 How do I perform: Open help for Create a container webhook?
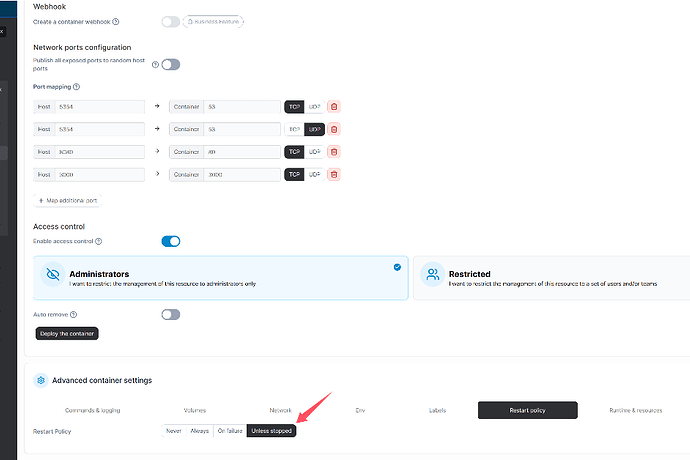click(x=116, y=22)
